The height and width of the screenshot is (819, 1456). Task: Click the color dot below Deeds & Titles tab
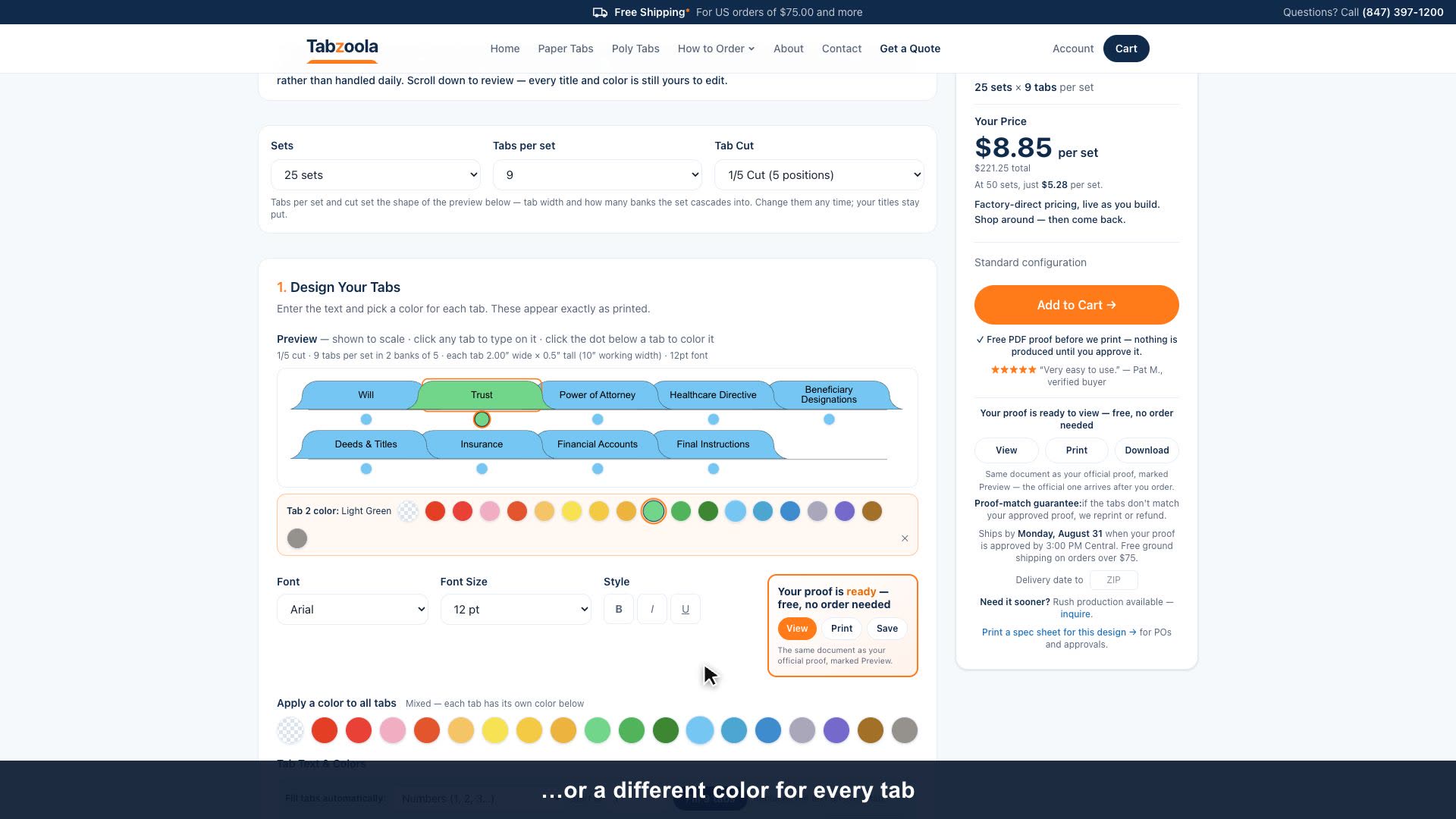(366, 469)
